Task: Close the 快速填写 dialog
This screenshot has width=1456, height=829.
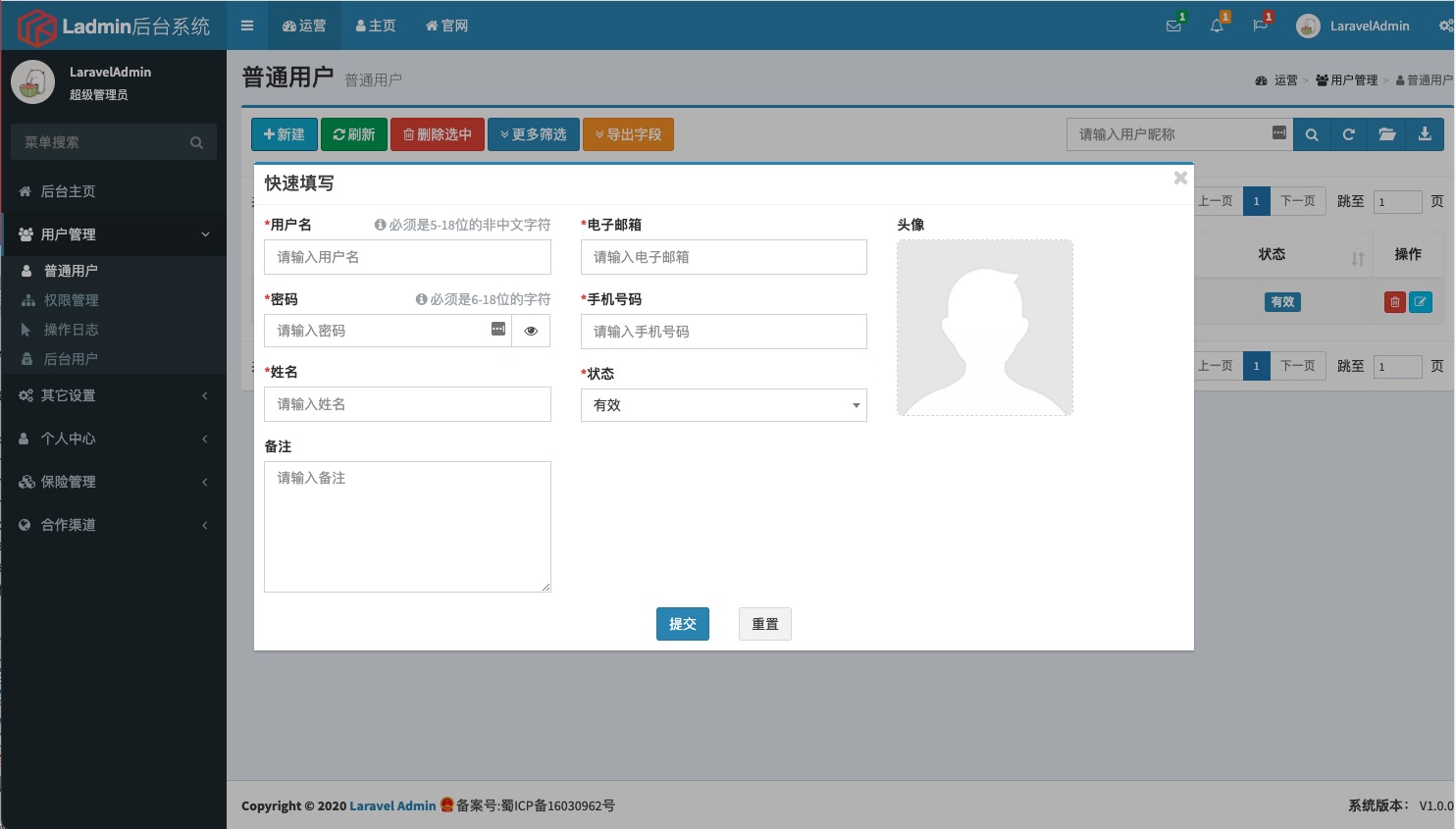Action: click(x=1180, y=178)
